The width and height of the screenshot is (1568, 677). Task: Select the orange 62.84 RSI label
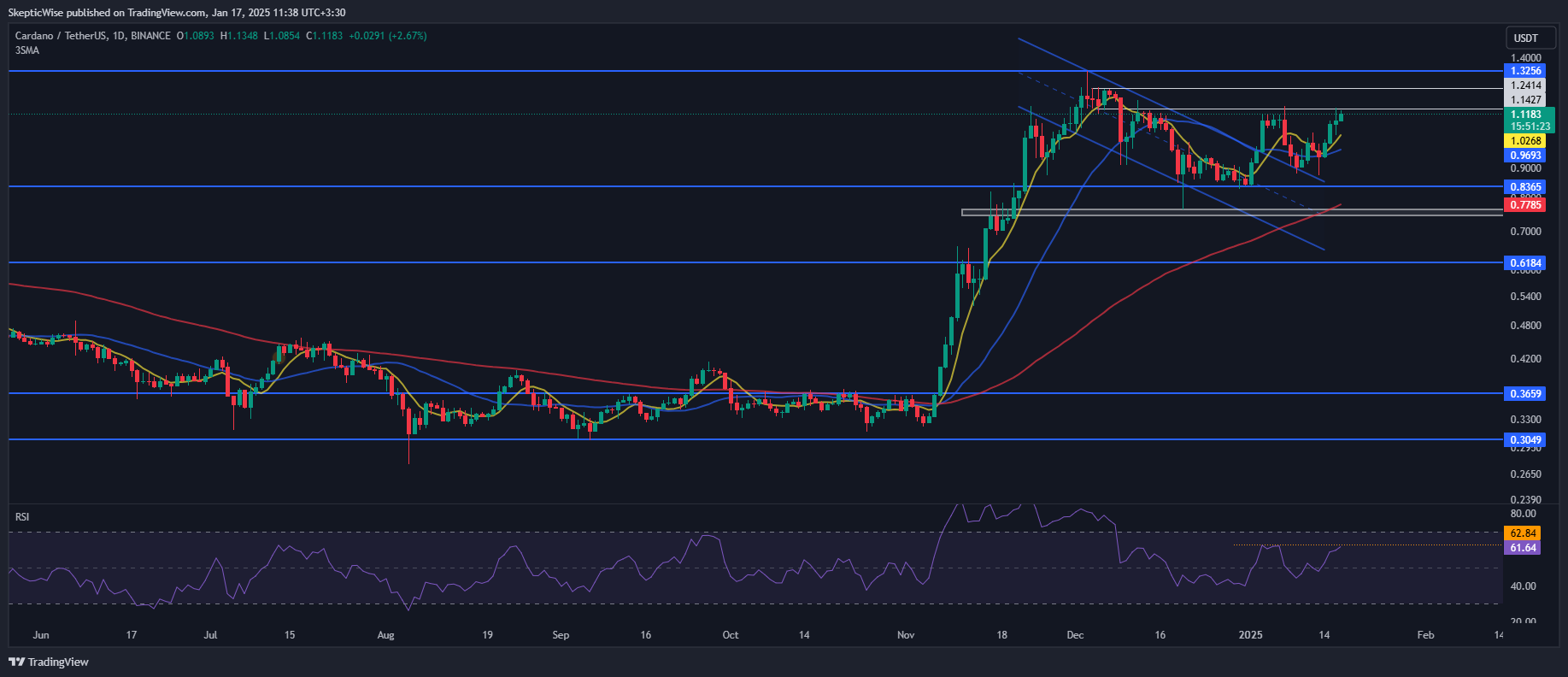[x=1524, y=533]
